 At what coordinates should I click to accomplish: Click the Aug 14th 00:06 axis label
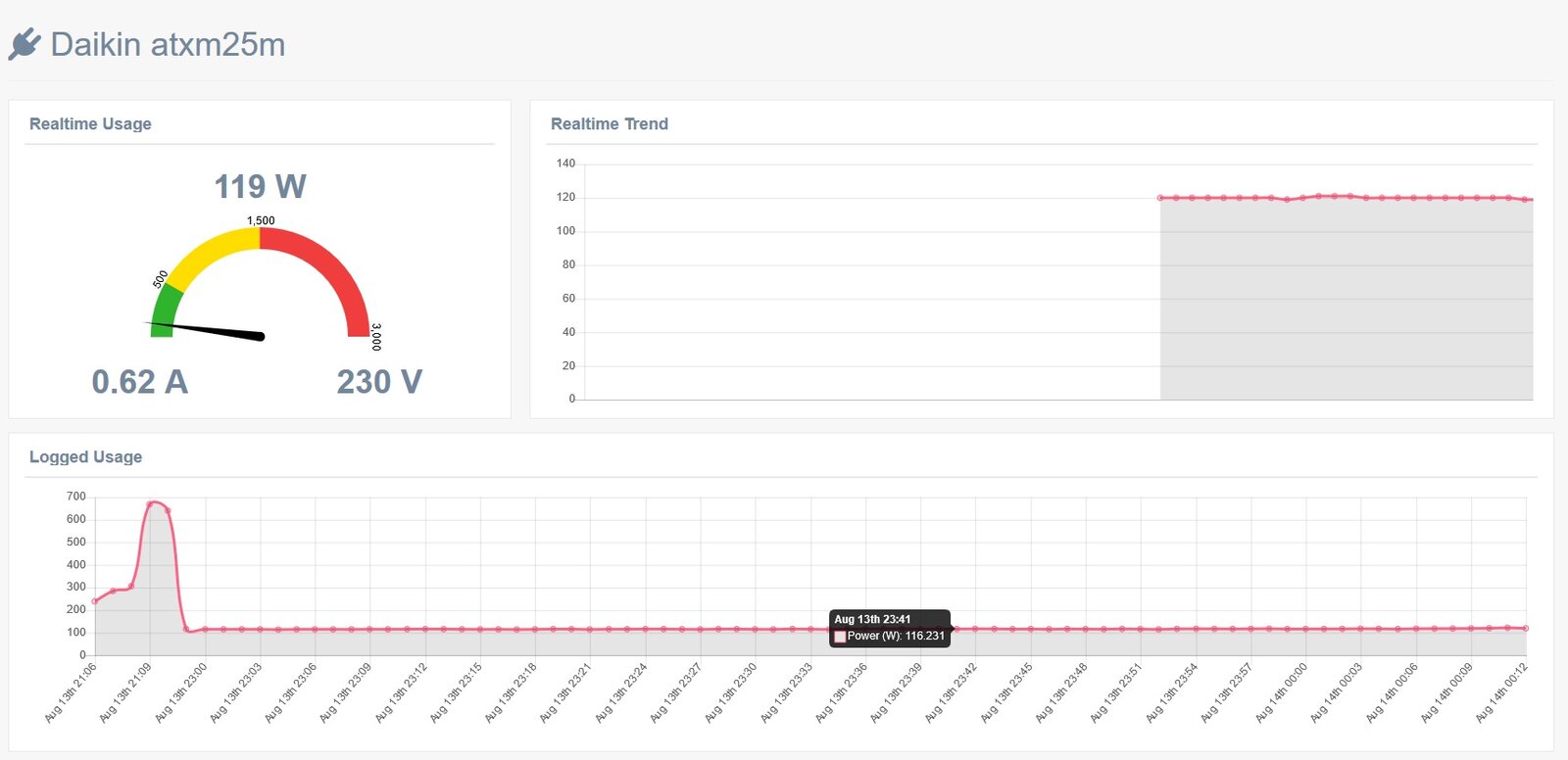click(x=1394, y=692)
